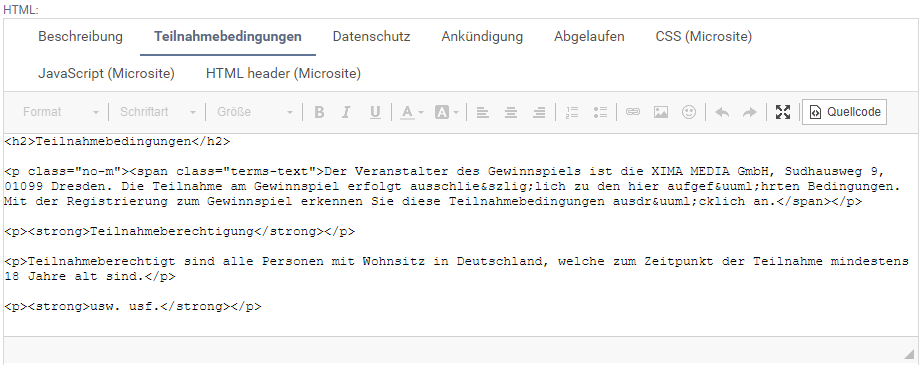Maximize the editor with fullscreen icon
920x365 pixels.
click(783, 112)
